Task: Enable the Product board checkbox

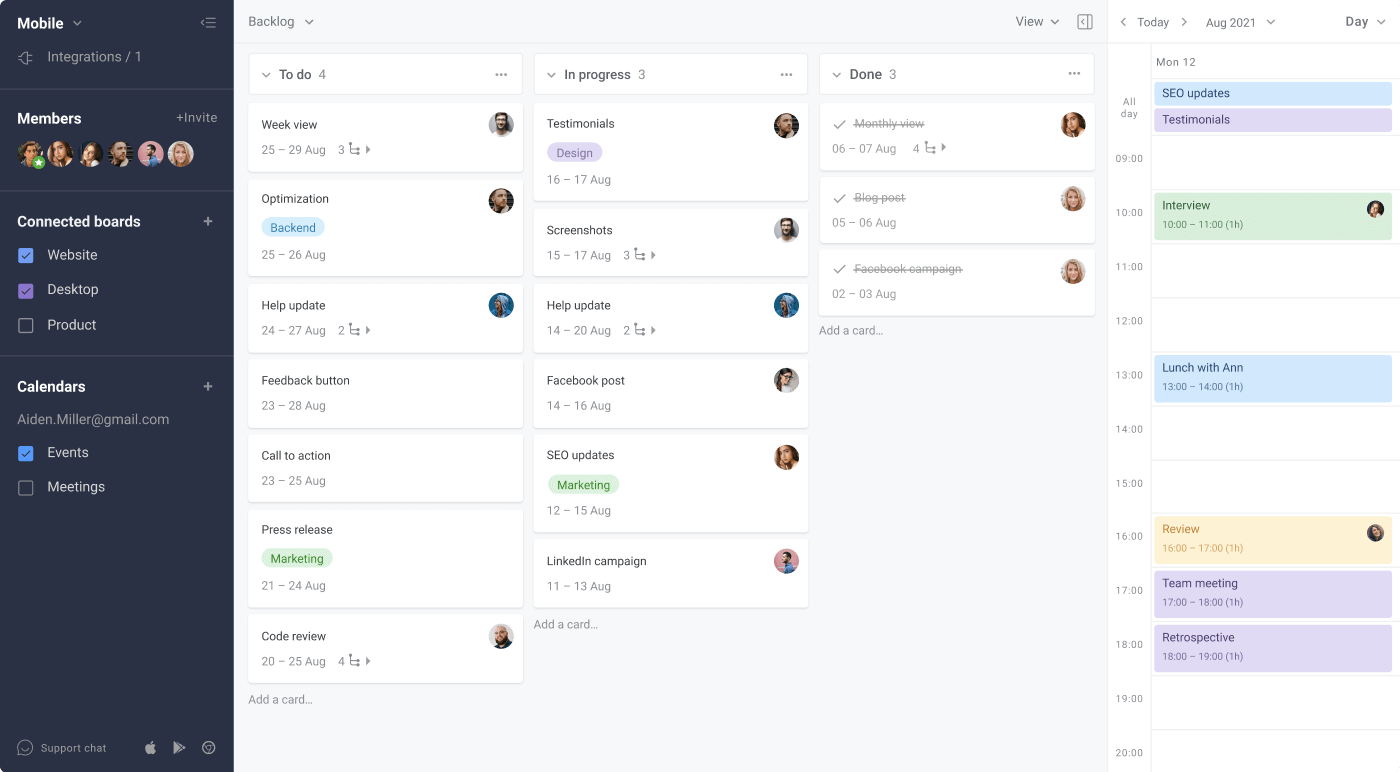Action: coord(25,324)
